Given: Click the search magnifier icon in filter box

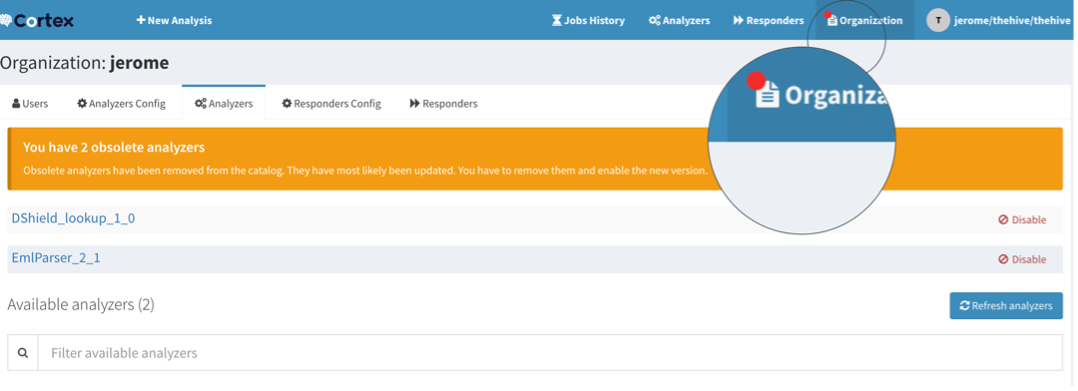Looking at the screenshot, I should [x=23, y=353].
